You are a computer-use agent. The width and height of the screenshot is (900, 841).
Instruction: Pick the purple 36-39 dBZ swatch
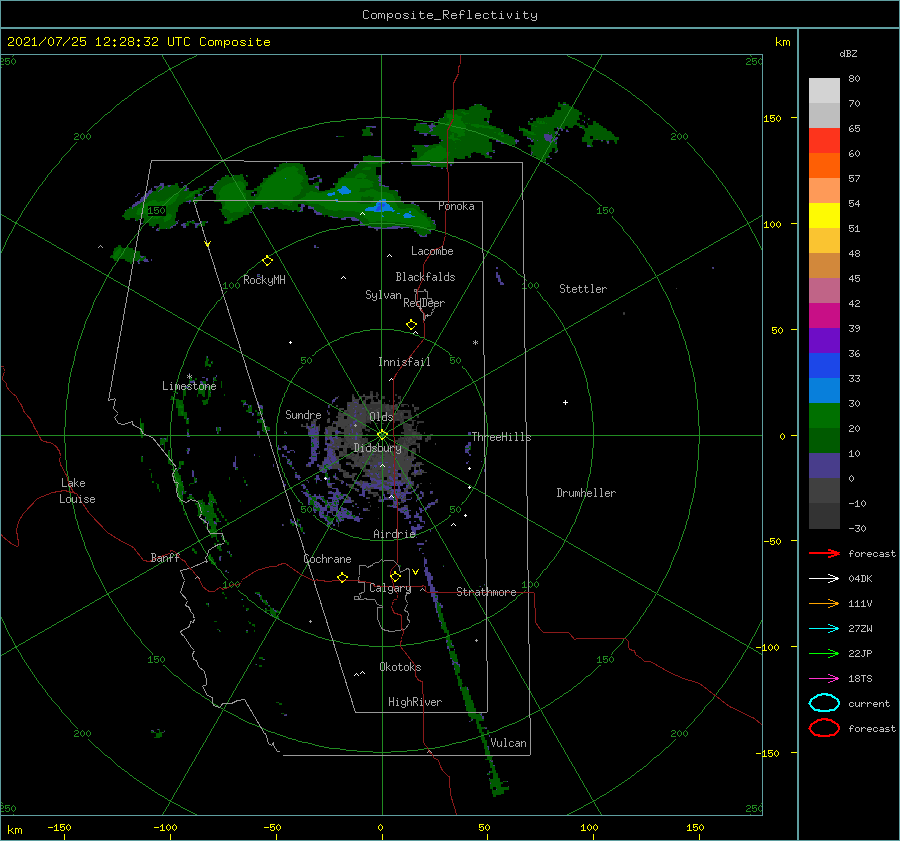tap(824, 340)
